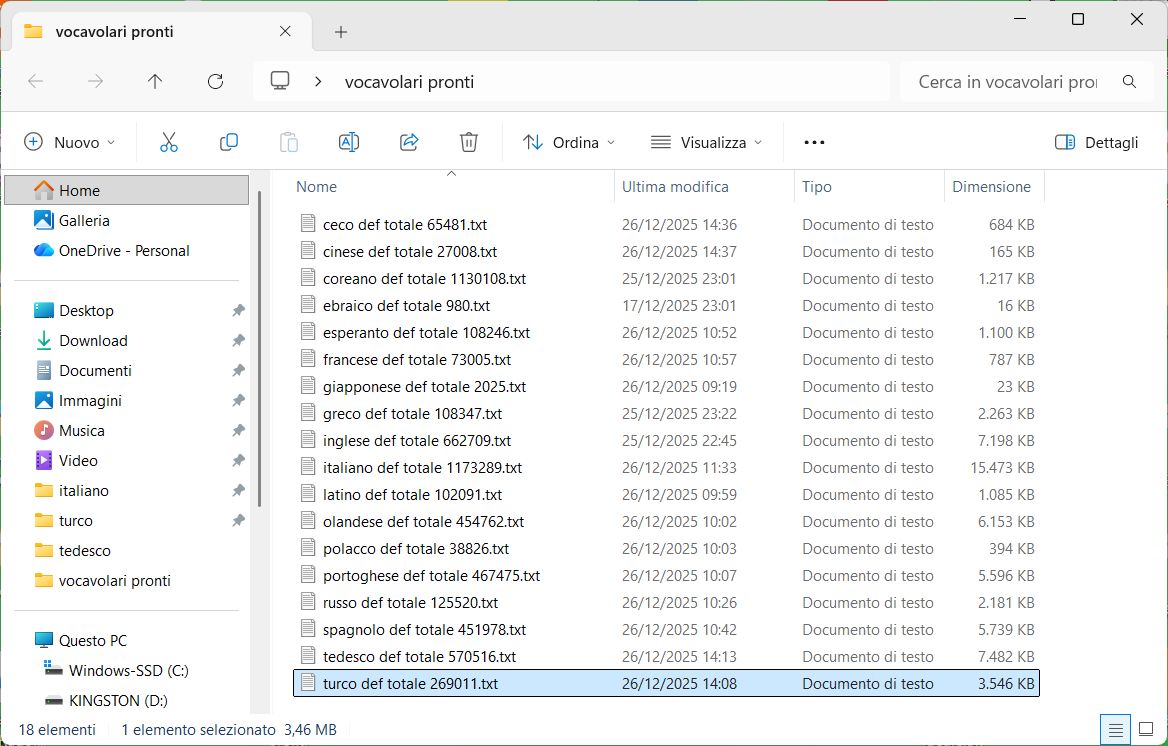Click the Delete trash can icon
1168x746 pixels.
pos(468,142)
